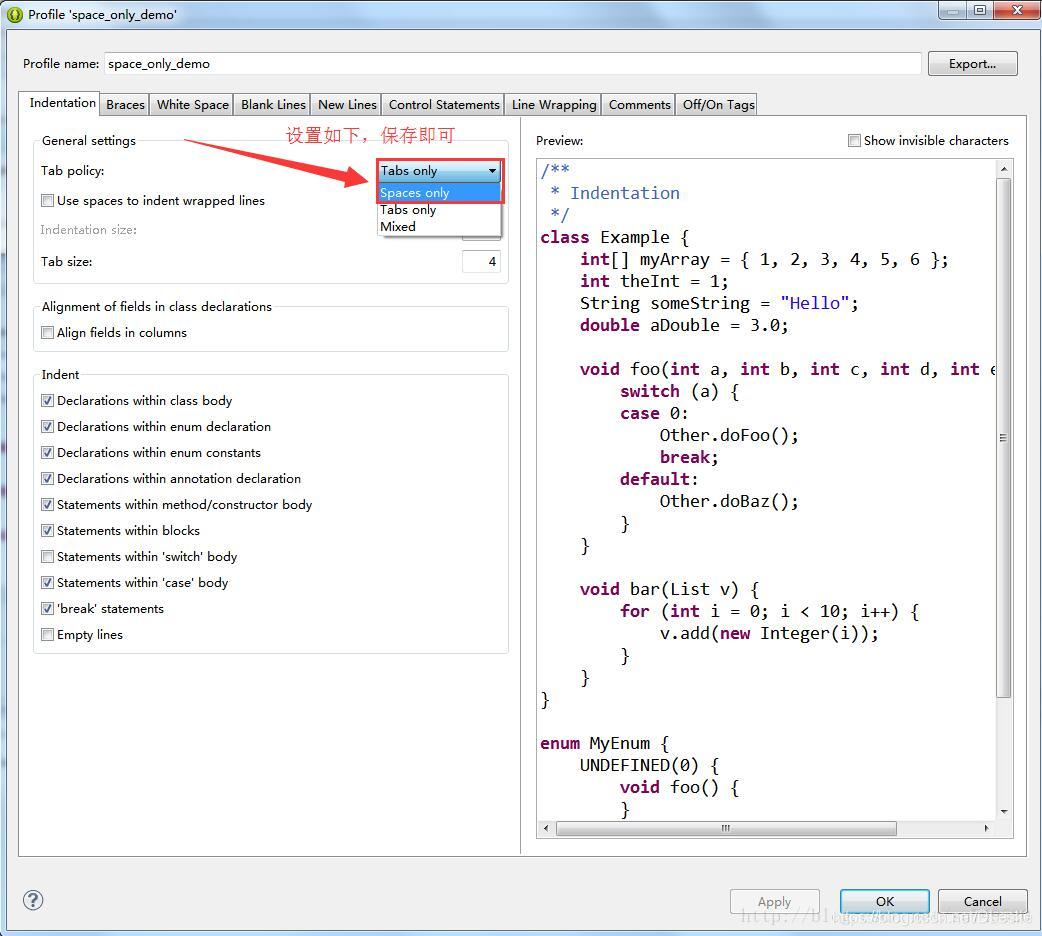Click the Apply button
Screen dimensions: 1042x936
coord(774,901)
